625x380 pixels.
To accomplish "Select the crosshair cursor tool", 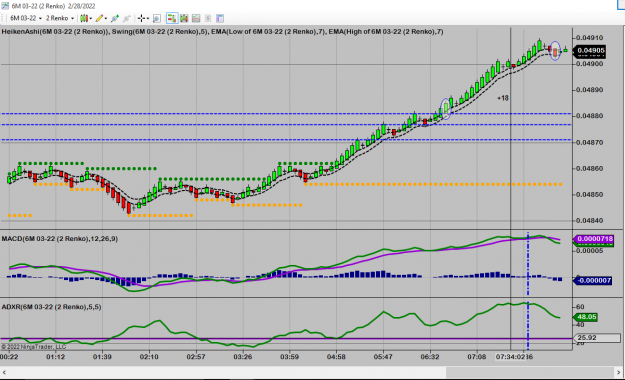I will pyautogui.click(x=141, y=18).
